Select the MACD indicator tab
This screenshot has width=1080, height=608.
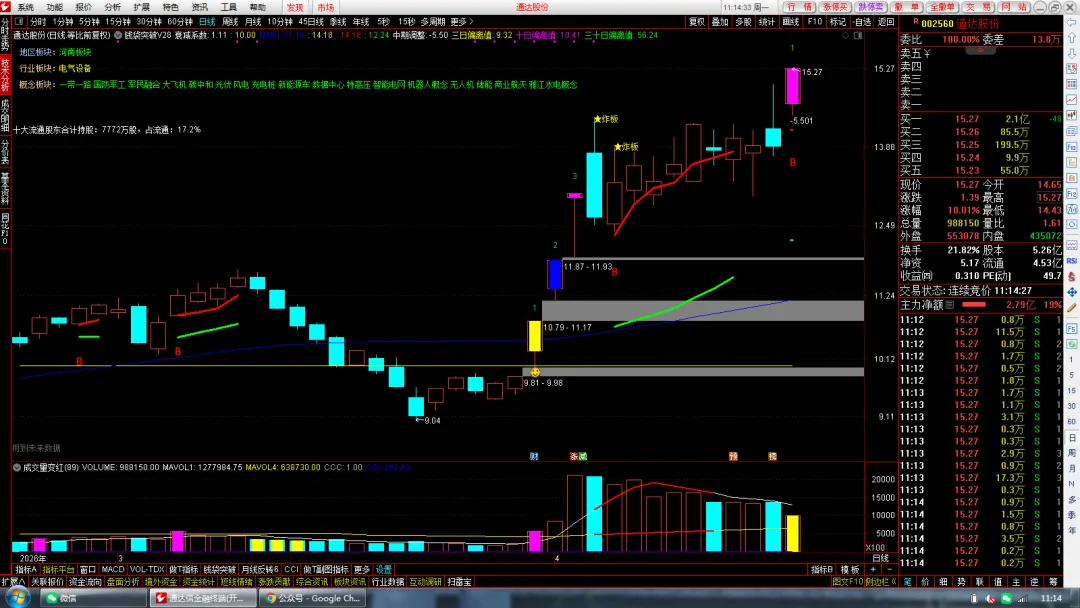pos(113,569)
